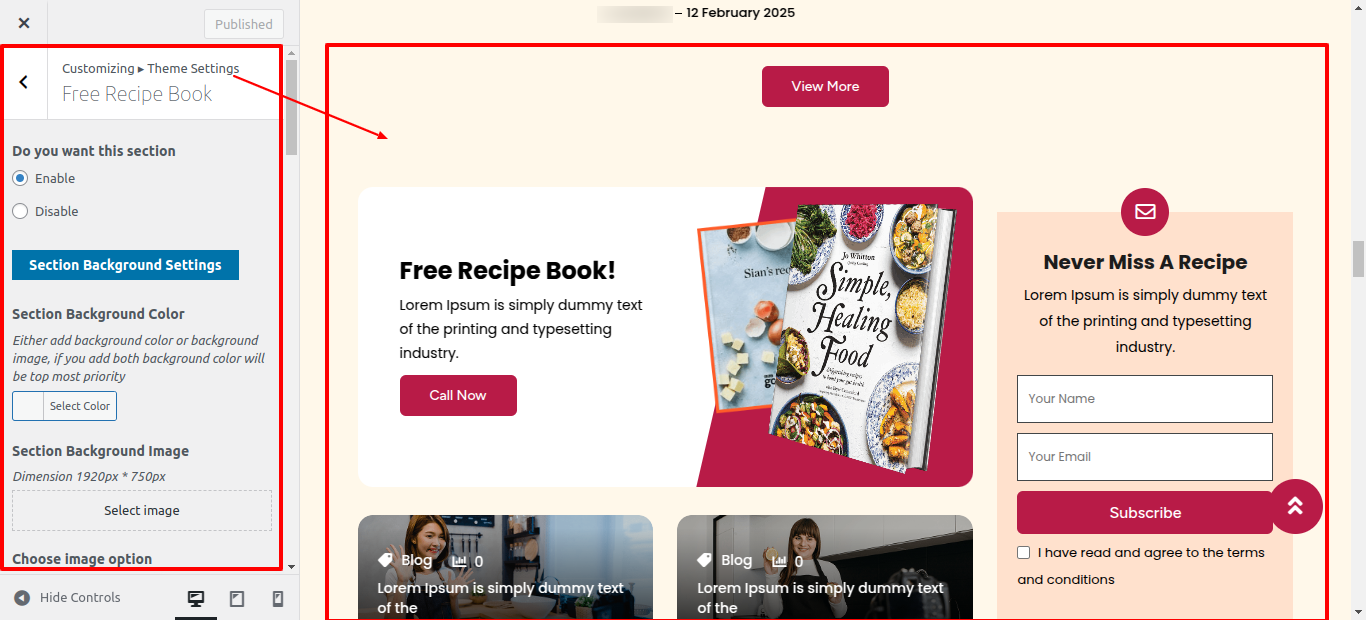Click the Your Email input field
This screenshot has height=620, width=1366.
point(1145,457)
